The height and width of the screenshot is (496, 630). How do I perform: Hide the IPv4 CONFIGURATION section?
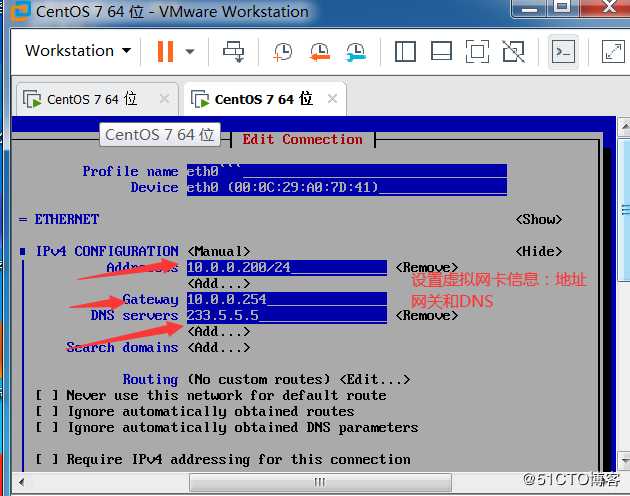(539, 252)
